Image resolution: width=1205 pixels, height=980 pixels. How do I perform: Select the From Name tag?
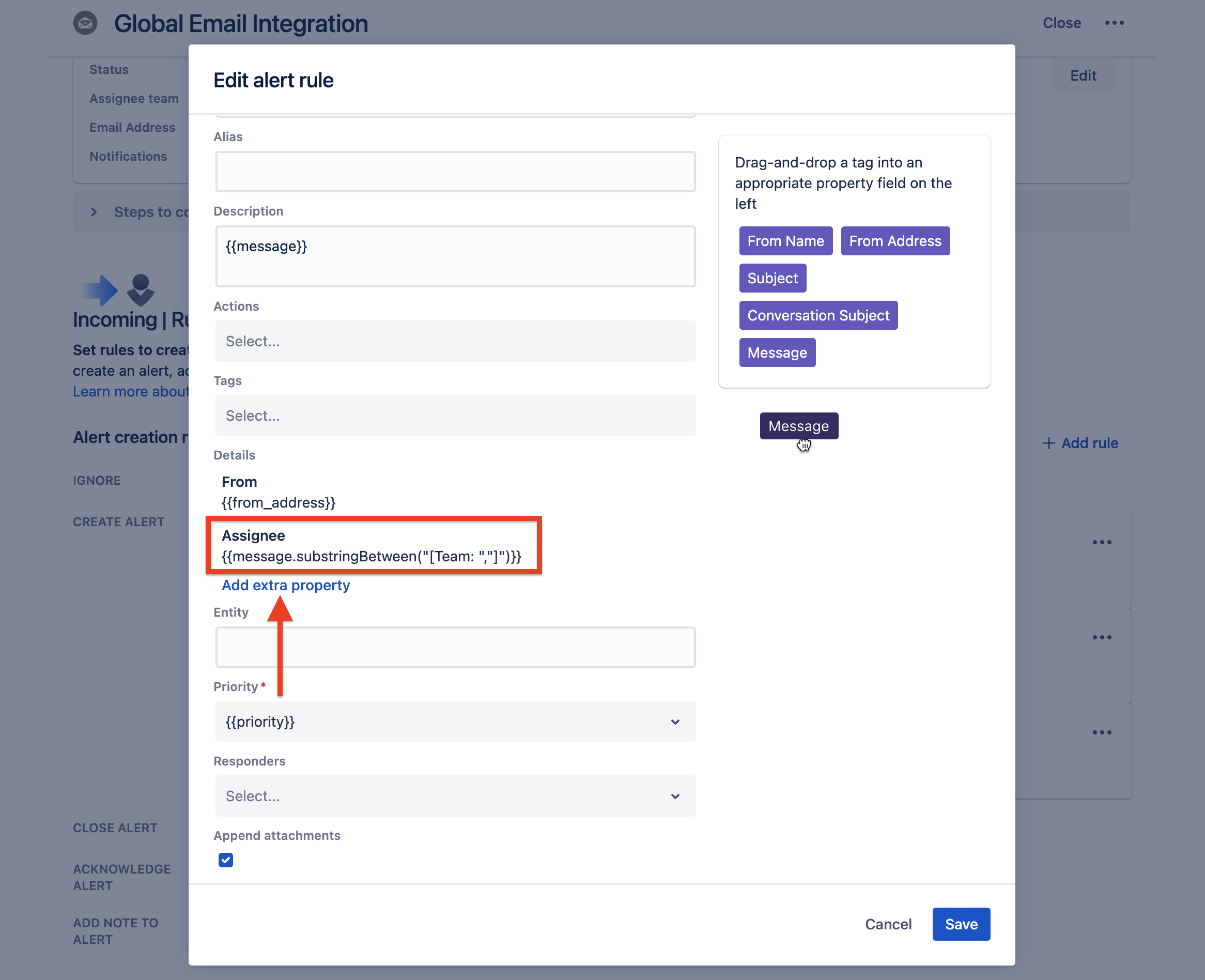(785, 241)
